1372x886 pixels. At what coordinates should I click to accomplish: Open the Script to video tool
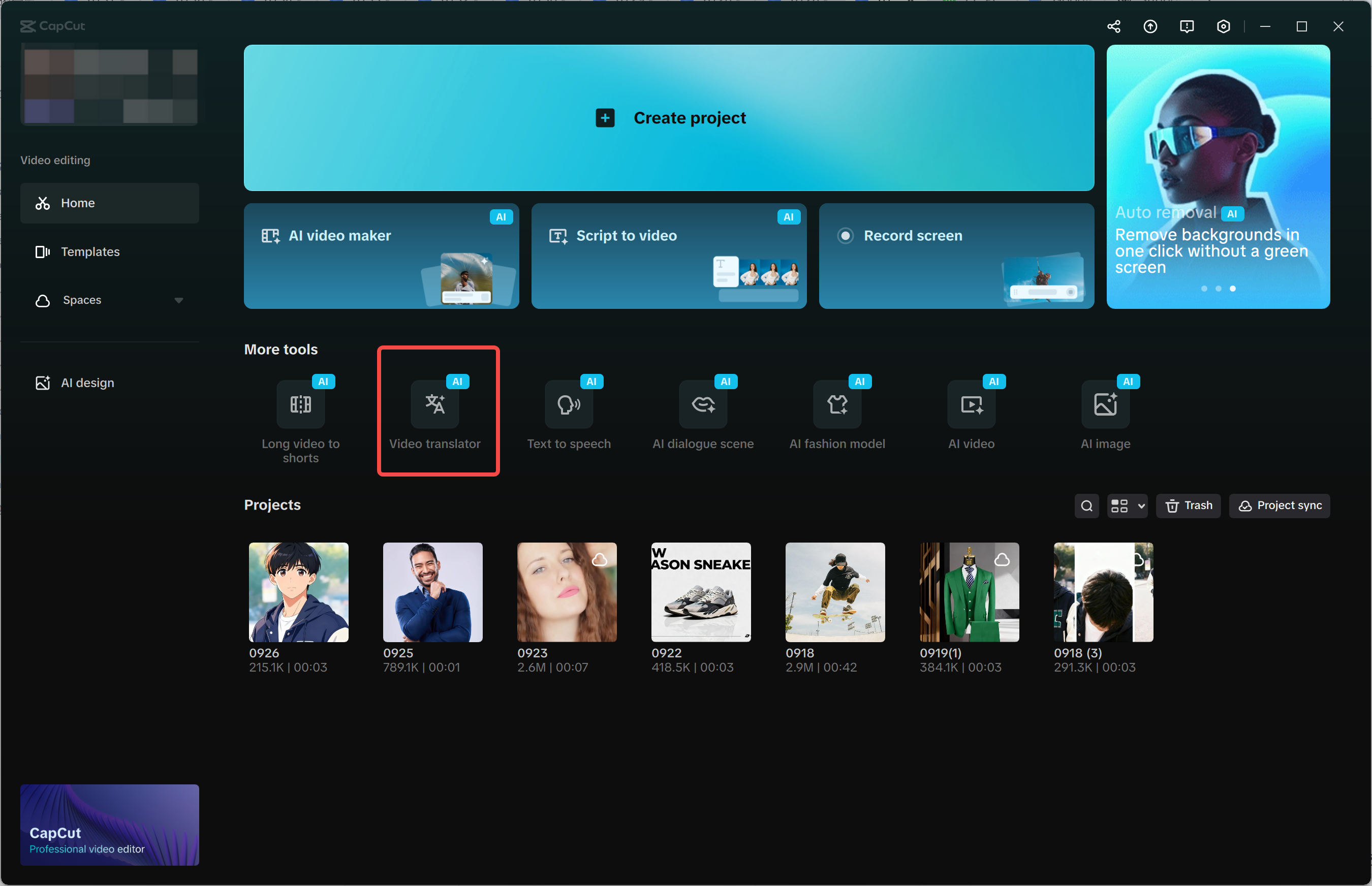(x=668, y=256)
